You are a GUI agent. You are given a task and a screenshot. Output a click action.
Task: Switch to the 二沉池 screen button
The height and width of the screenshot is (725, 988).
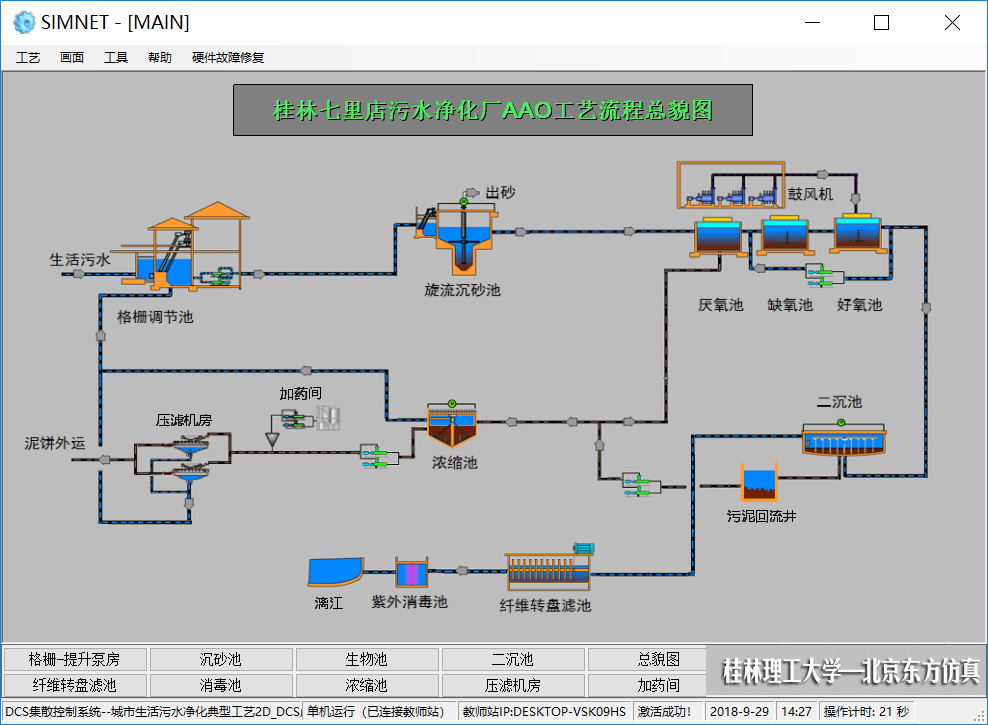click(513, 660)
